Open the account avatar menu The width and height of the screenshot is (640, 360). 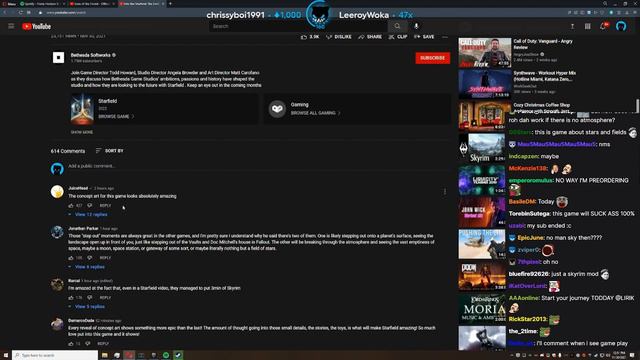621,26
